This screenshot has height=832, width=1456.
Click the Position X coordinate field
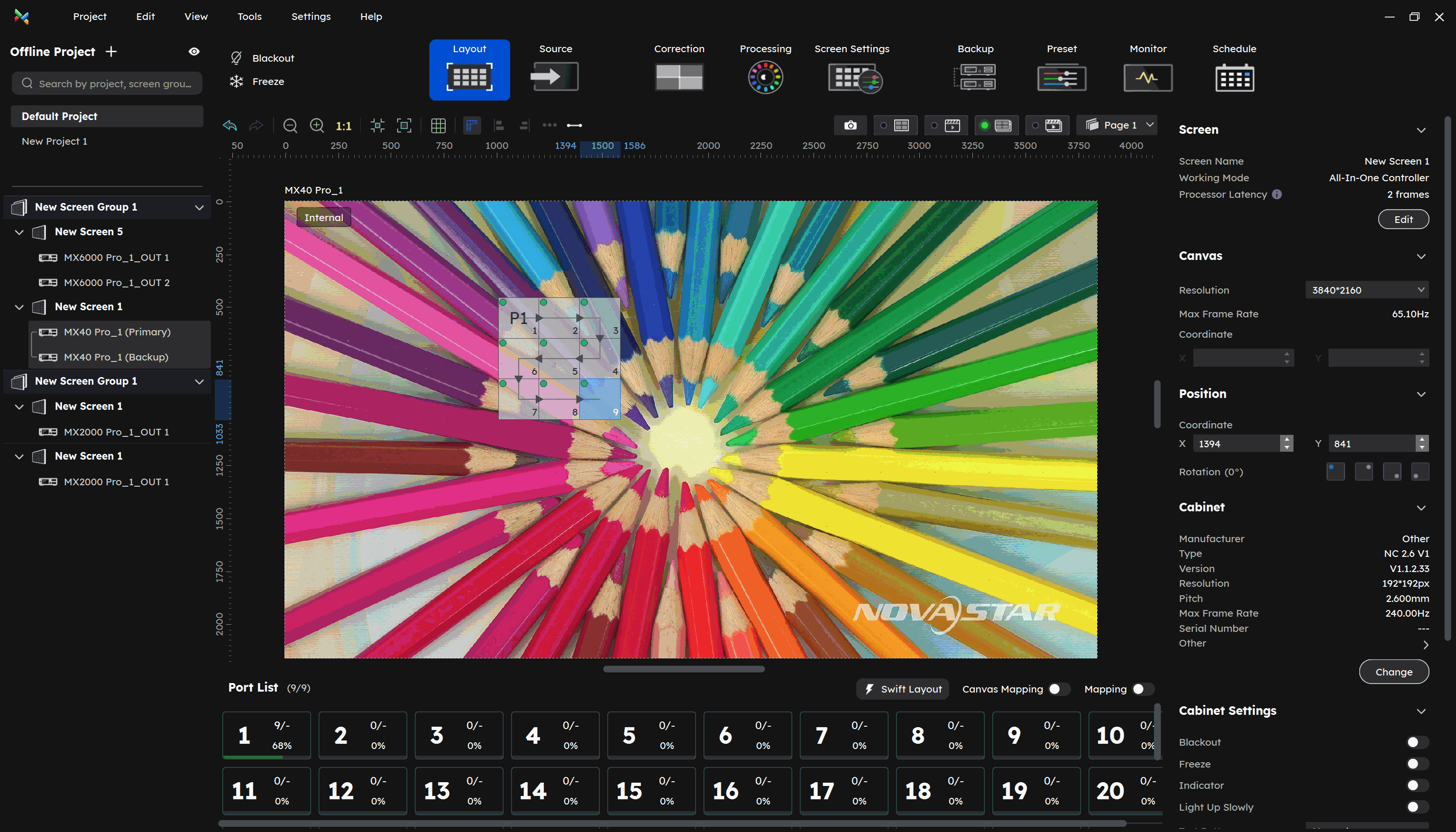[1236, 444]
